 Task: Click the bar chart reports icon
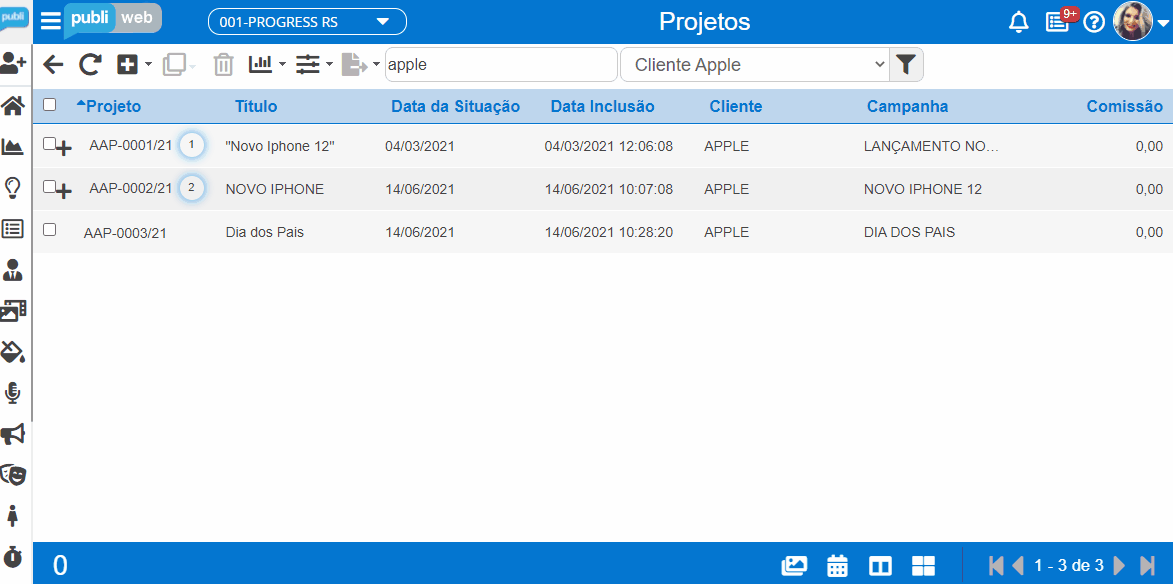tap(261, 64)
